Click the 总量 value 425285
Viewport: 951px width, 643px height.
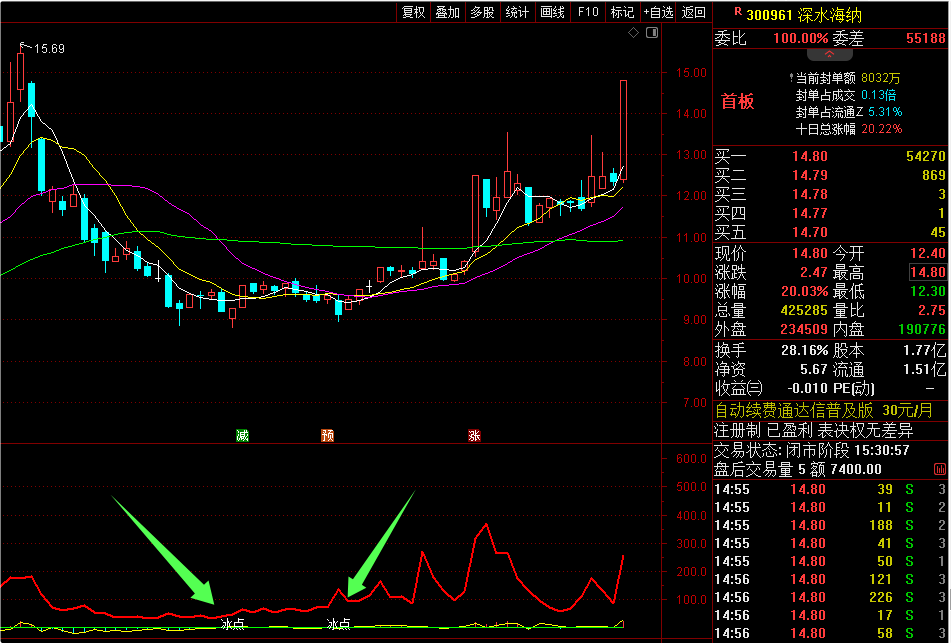pyautogui.click(x=804, y=311)
